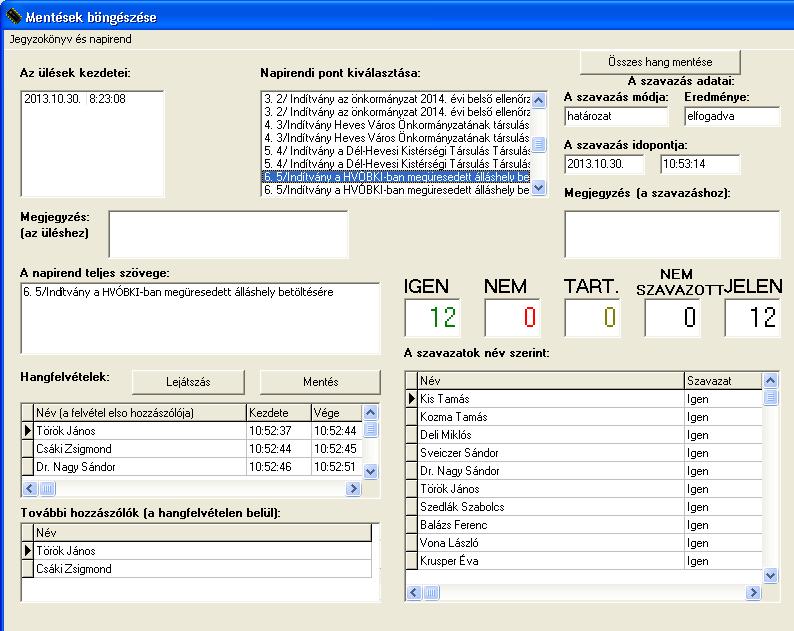This screenshot has height=631, width=794.
Task: Click the Lejátszás playback button
Action: 188,382
